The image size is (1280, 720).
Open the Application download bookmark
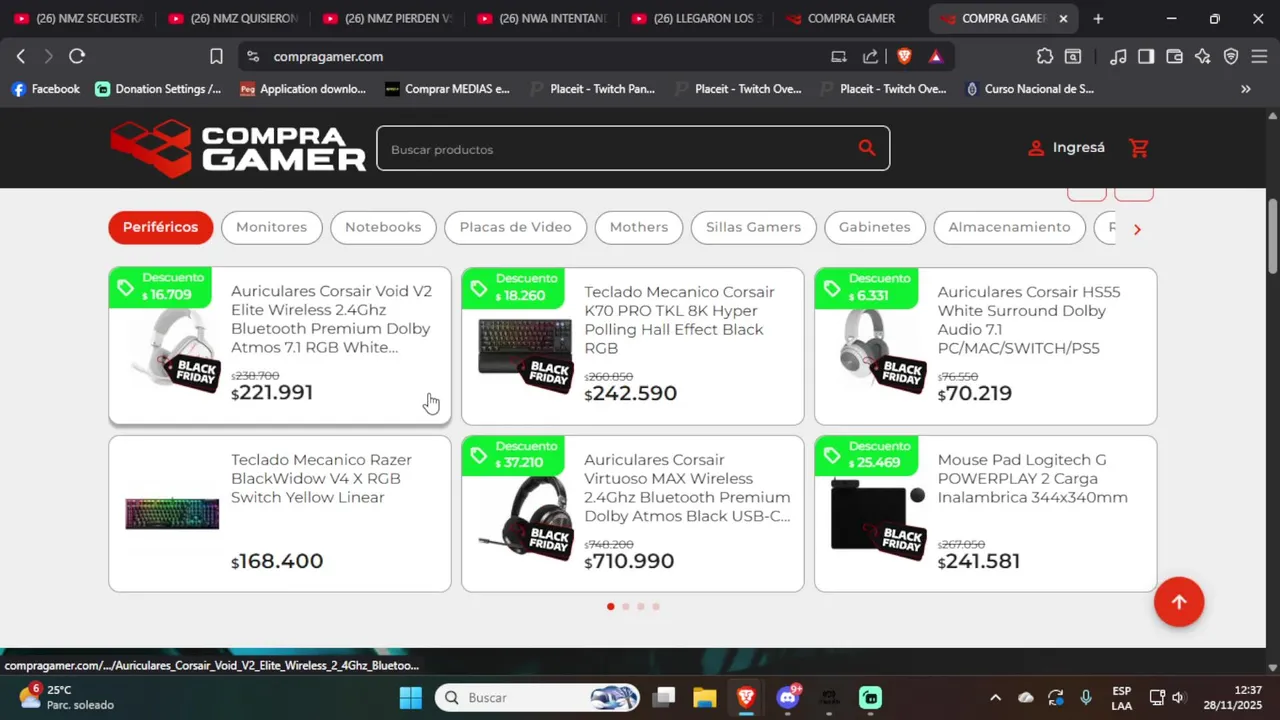[303, 89]
